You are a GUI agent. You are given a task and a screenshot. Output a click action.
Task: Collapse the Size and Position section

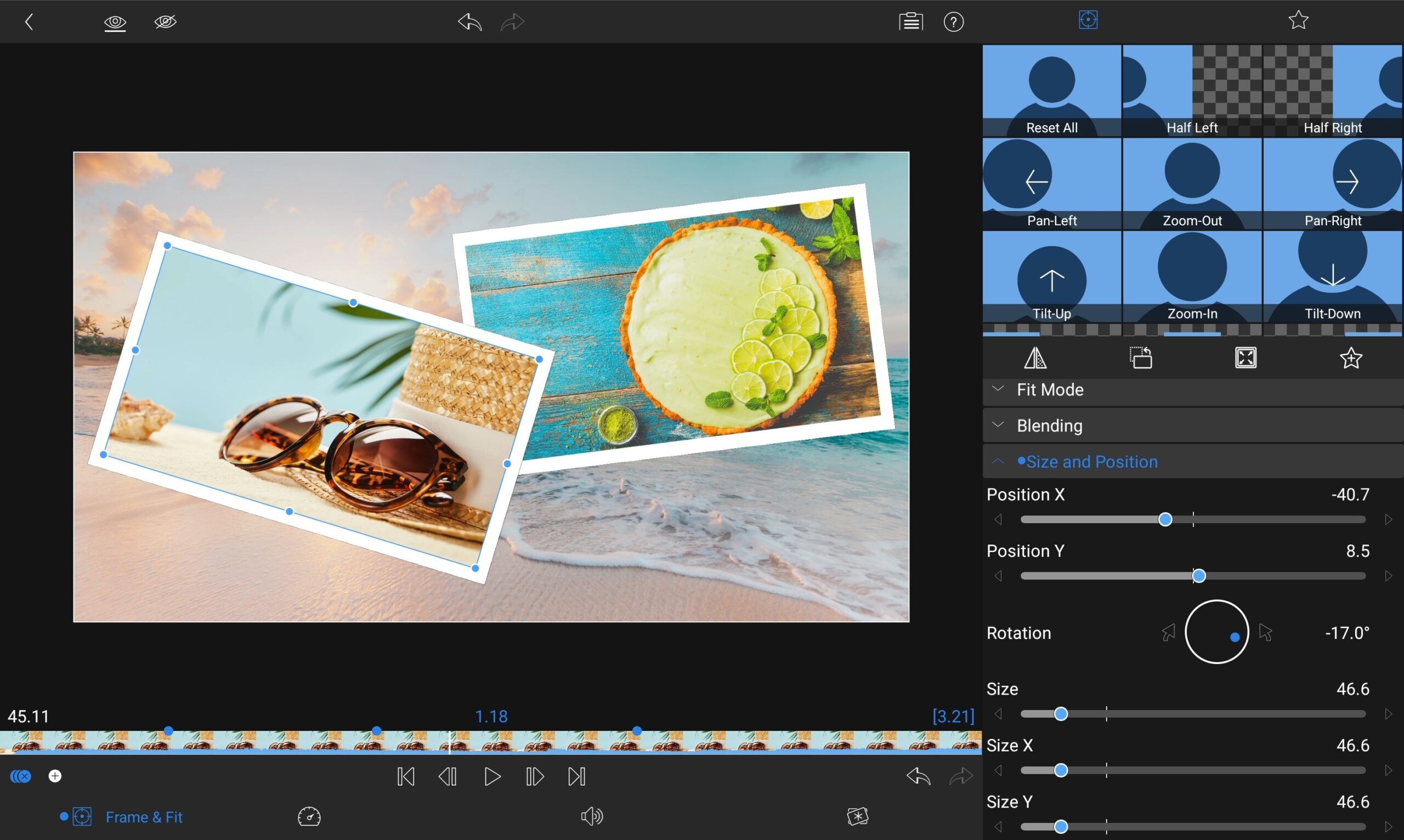[1091, 462]
